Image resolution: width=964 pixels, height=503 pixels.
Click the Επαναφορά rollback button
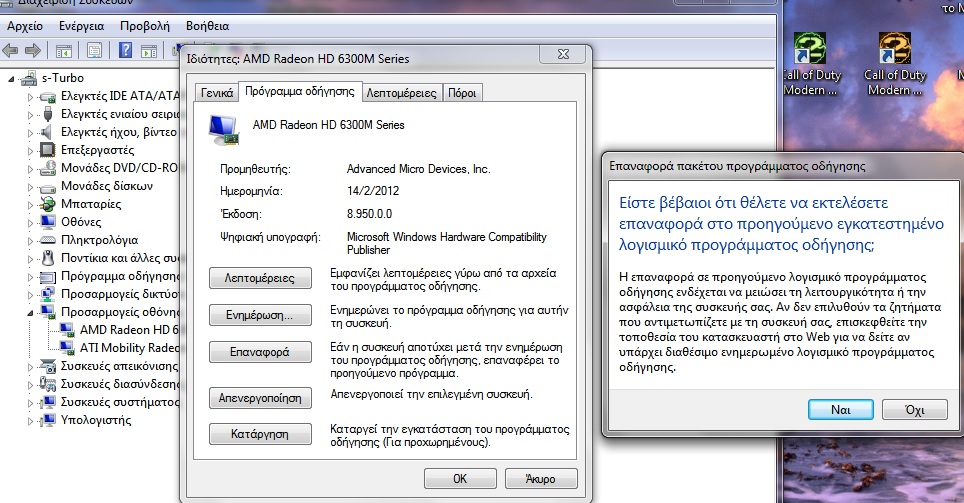260,352
